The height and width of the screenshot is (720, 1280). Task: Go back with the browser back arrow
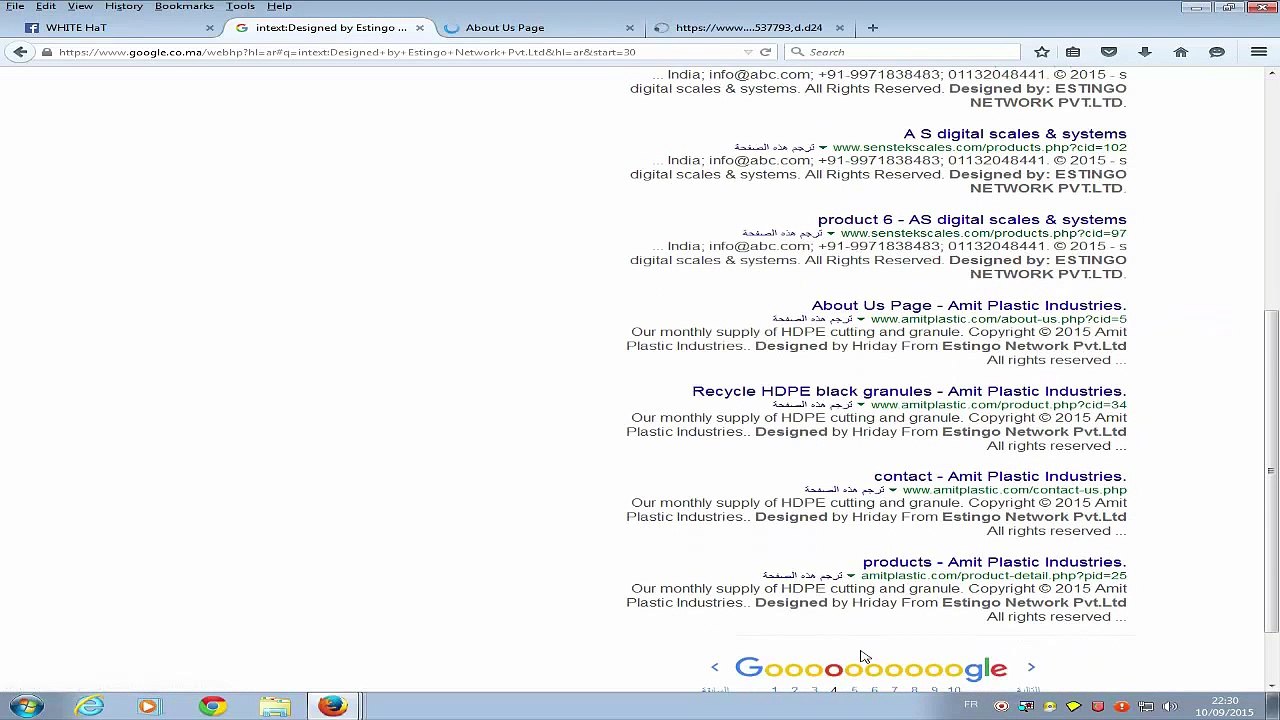coord(20,52)
